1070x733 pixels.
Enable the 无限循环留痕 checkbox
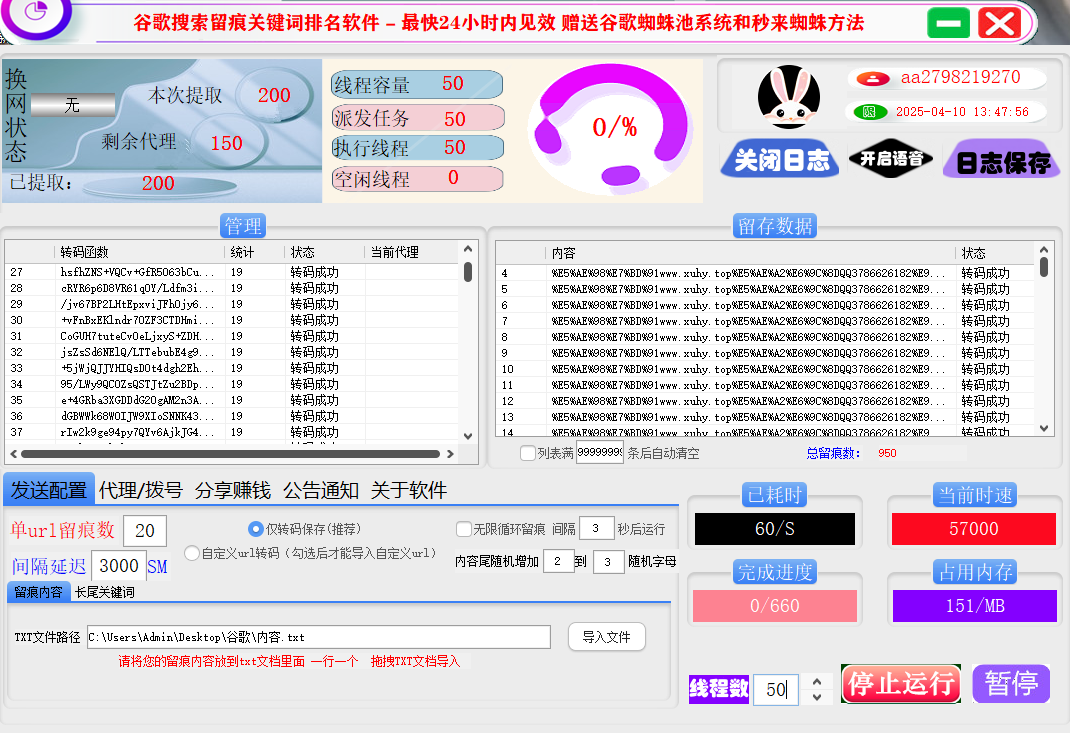[x=466, y=528]
